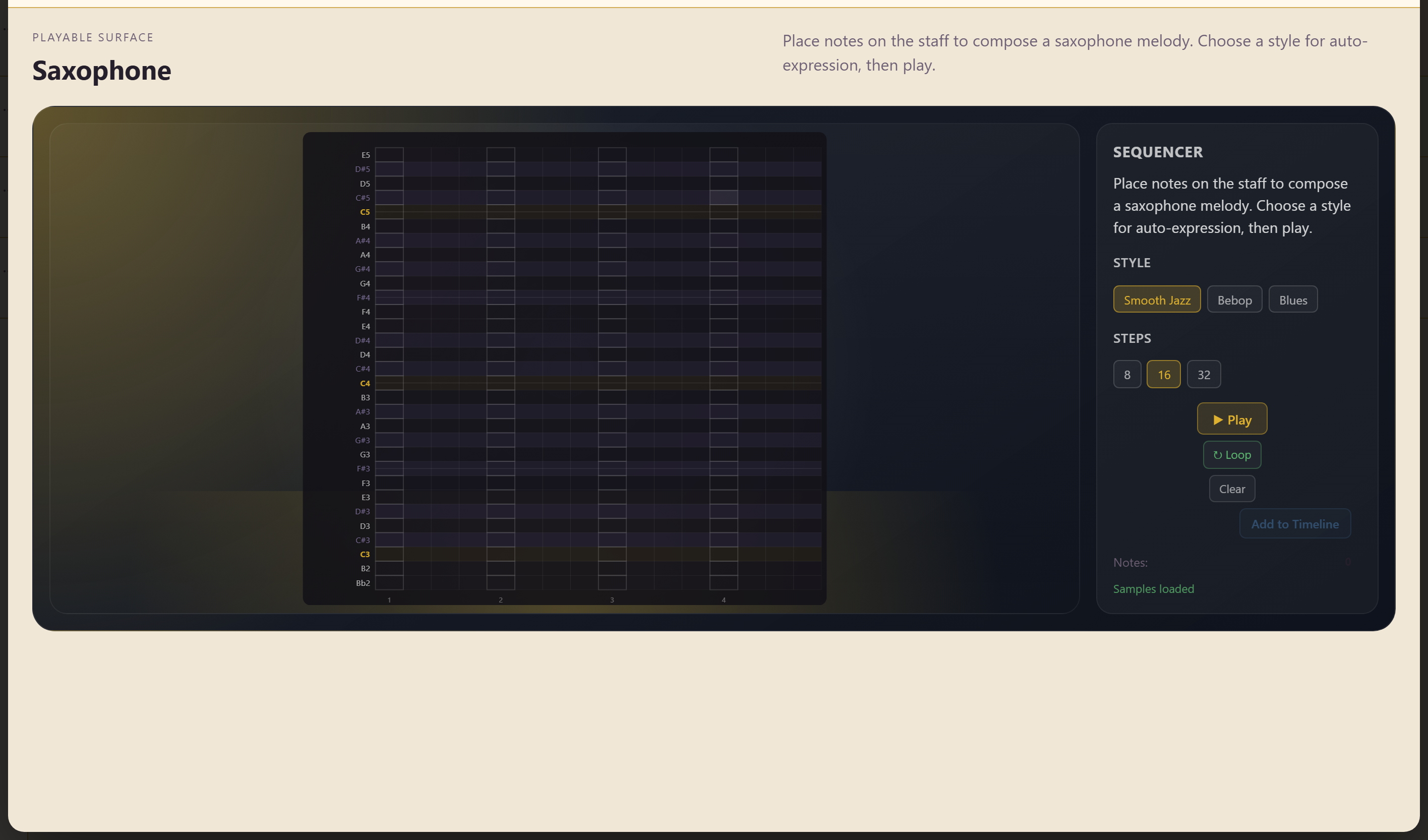Click the A3 pitch label
The height and width of the screenshot is (840, 1428).
[365, 426]
